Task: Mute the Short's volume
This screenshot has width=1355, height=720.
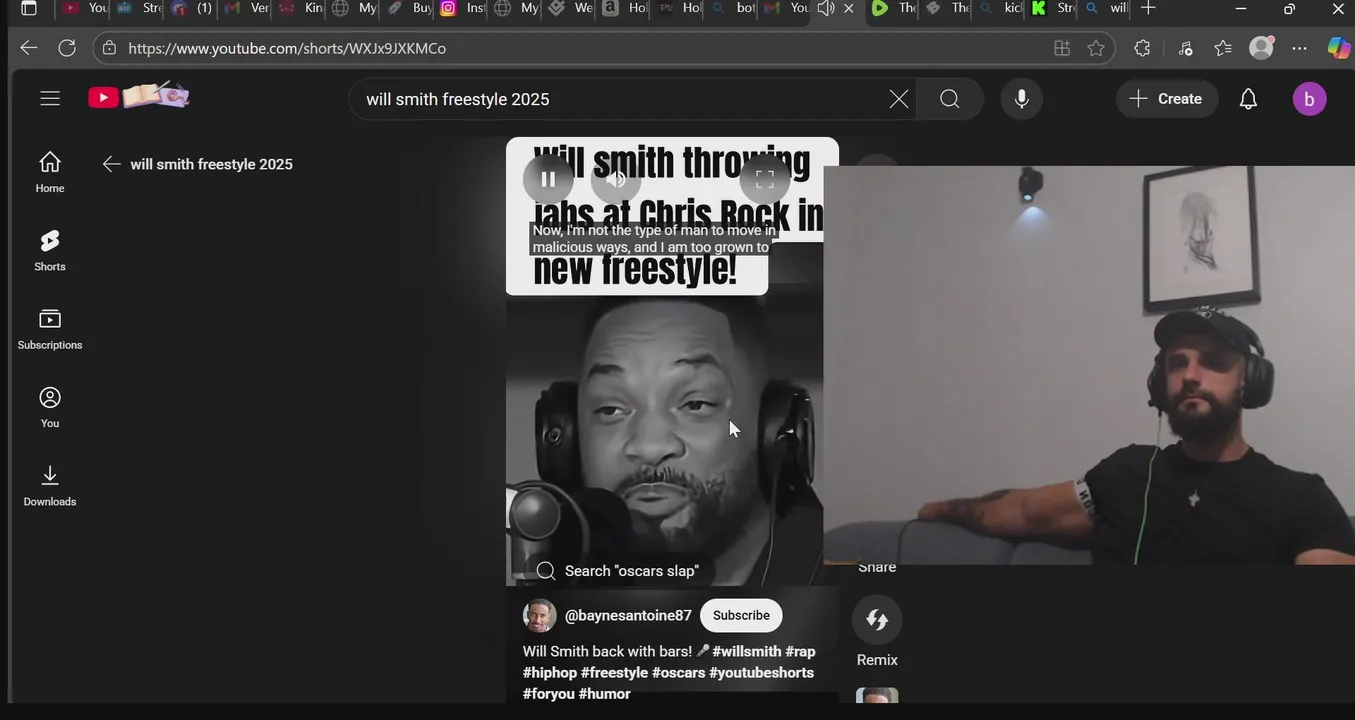Action: tap(616, 179)
